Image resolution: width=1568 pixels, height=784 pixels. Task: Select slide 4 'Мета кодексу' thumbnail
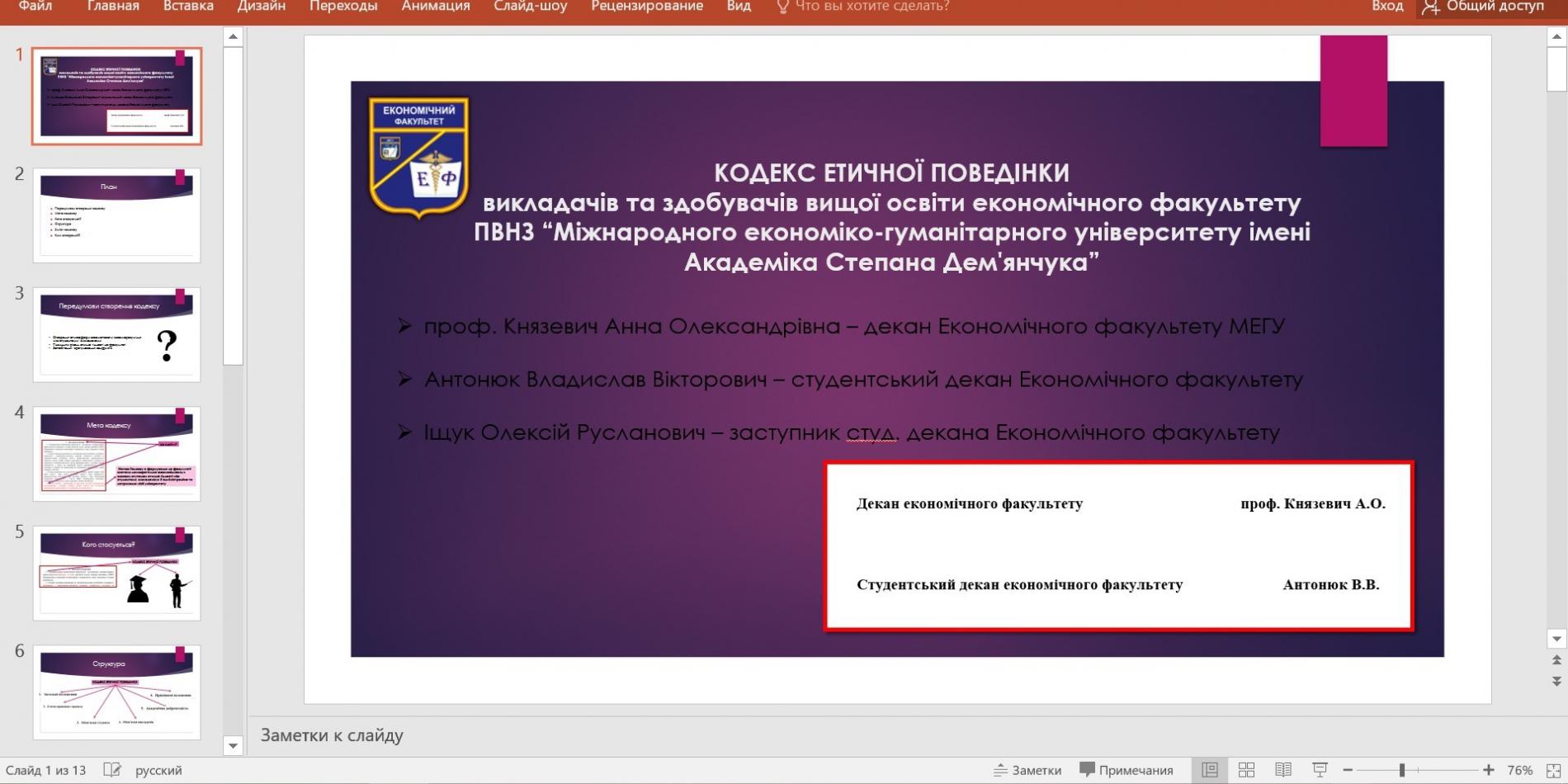(x=116, y=454)
